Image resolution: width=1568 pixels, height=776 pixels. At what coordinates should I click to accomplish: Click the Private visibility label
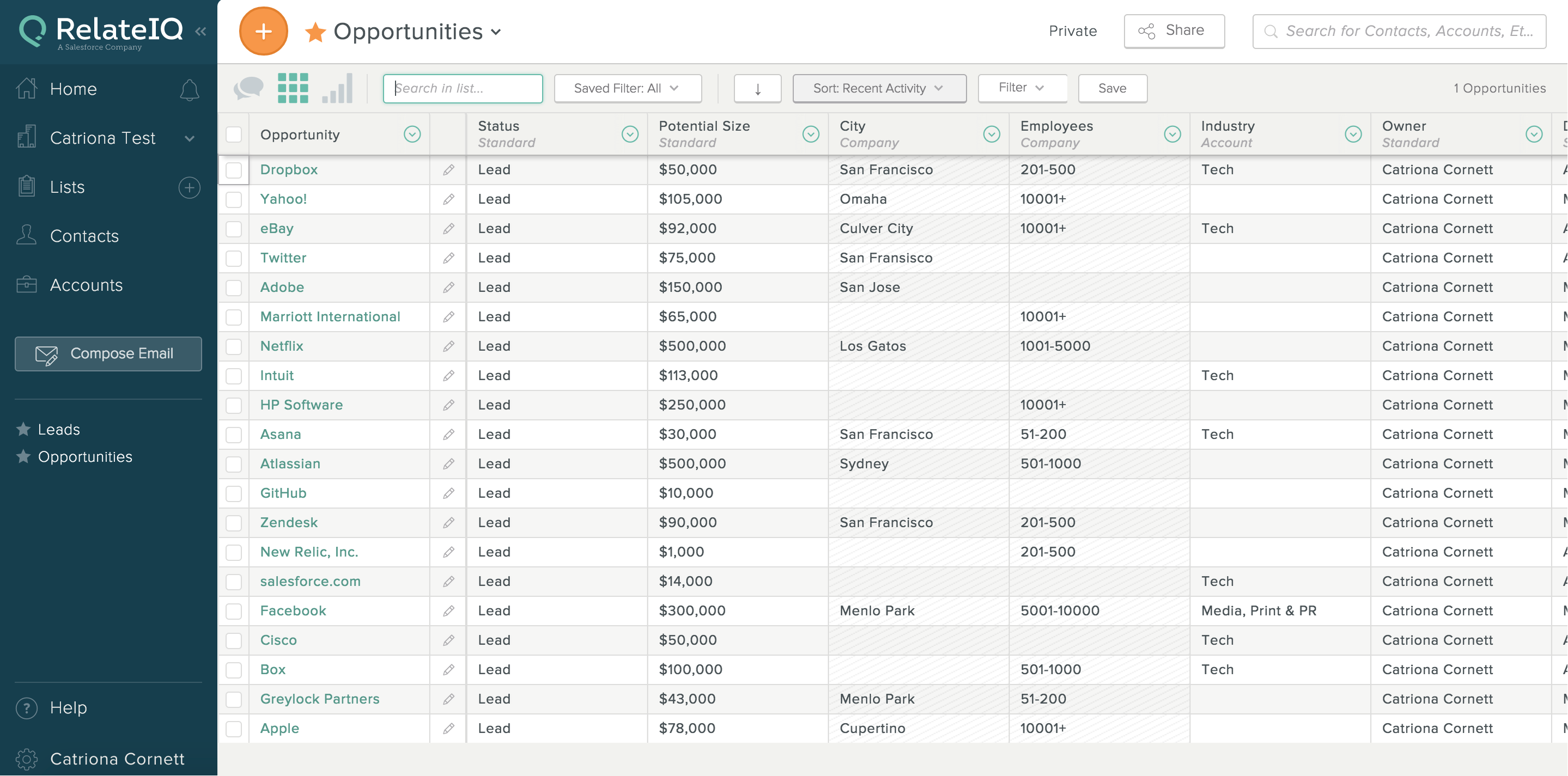click(x=1073, y=31)
